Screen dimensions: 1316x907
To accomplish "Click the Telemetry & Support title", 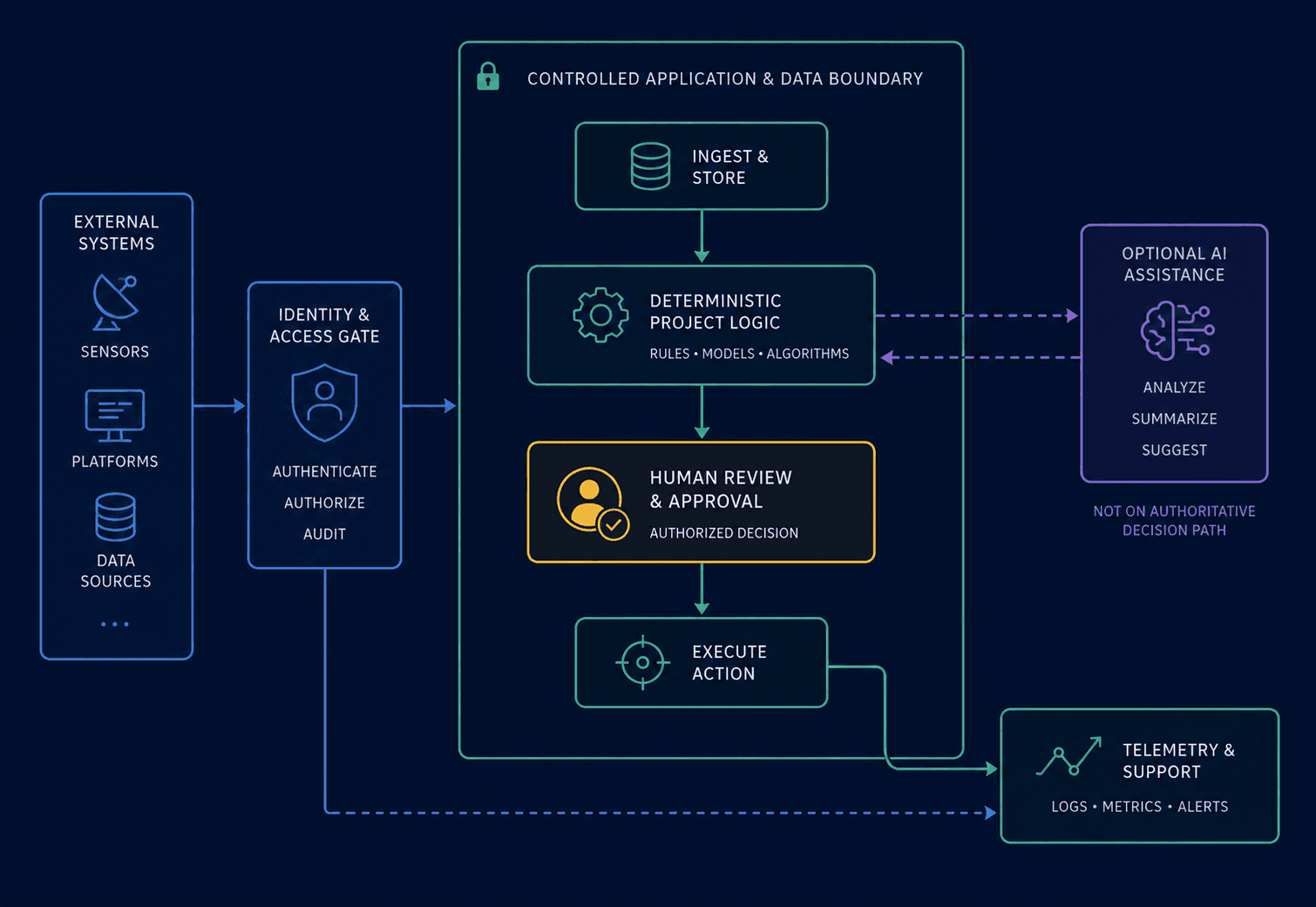I will coord(1178,761).
